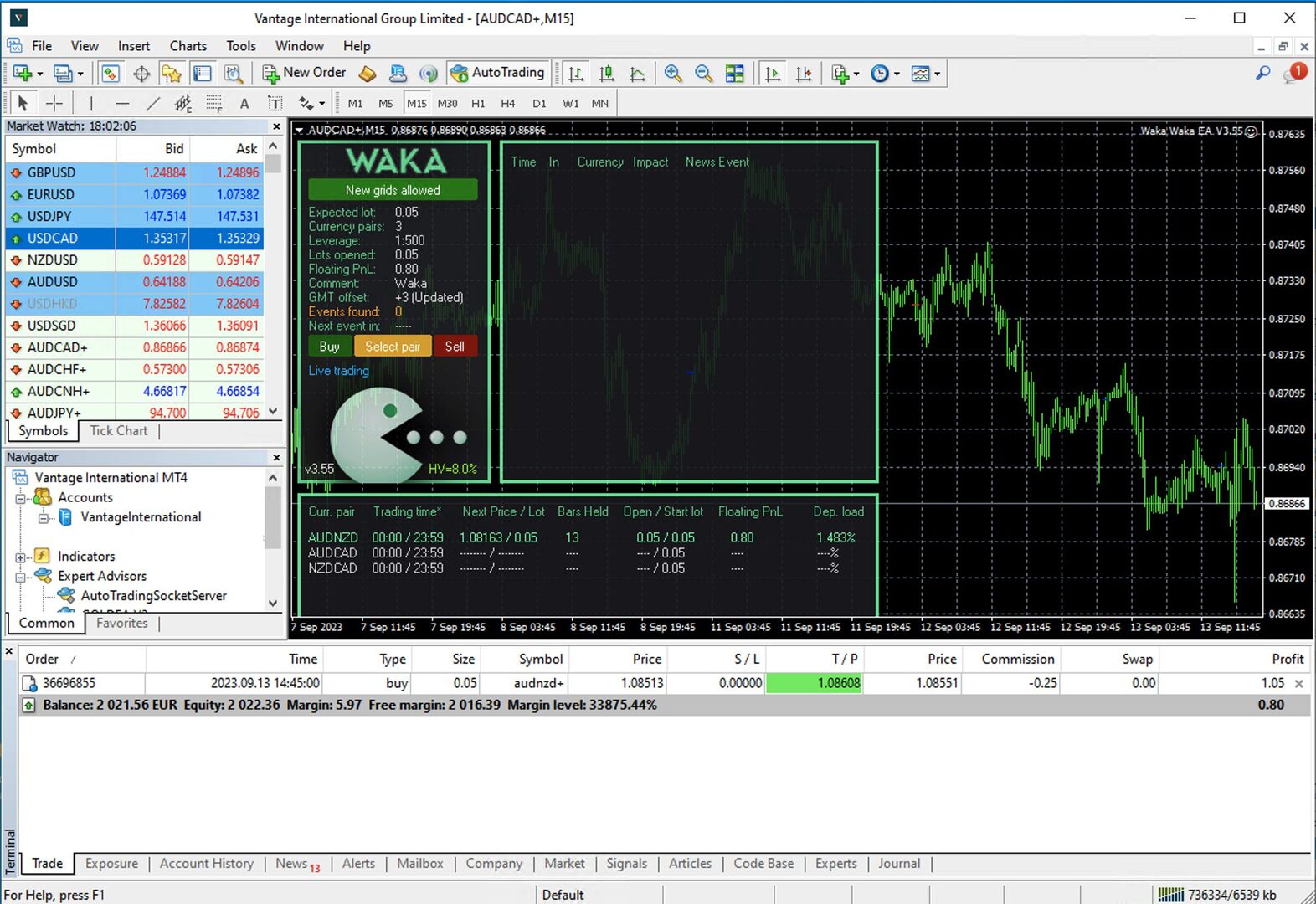Click the WAKA Buy button
The image size is (1316, 904).
pos(330,347)
